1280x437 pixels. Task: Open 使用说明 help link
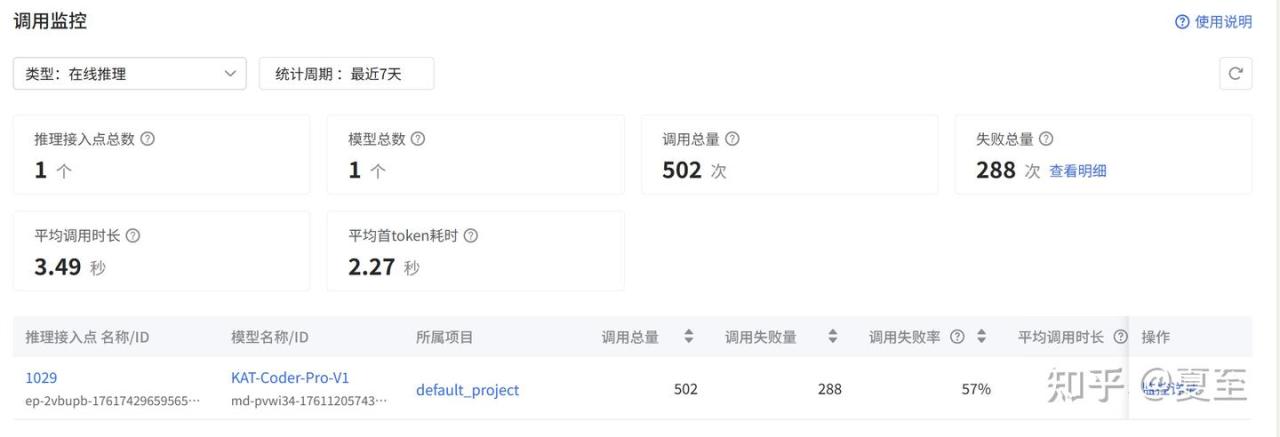coord(1214,22)
